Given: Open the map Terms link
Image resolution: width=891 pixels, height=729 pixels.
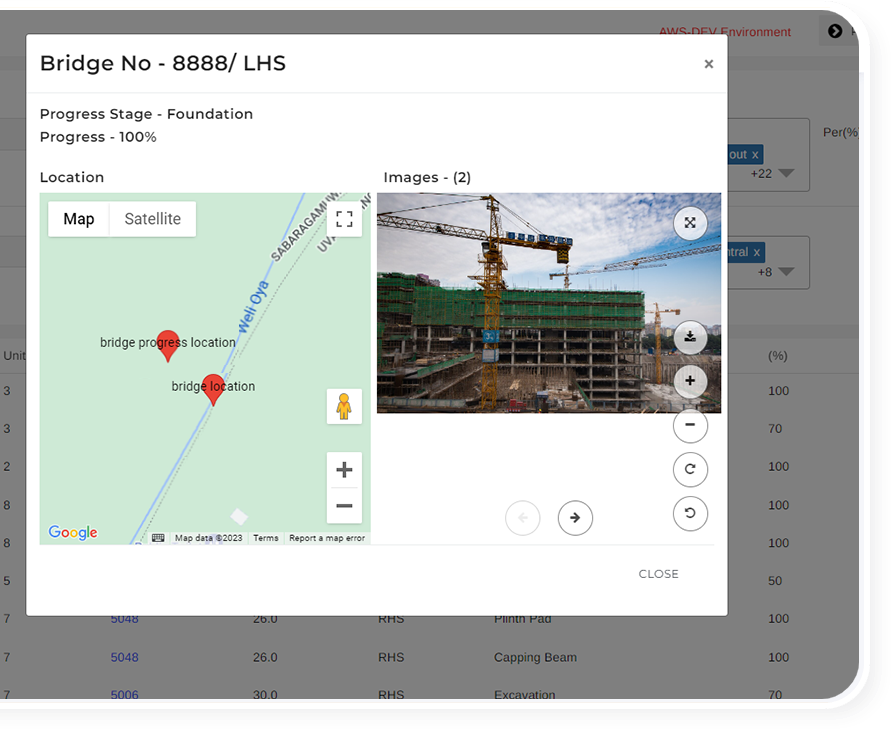Looking at the screenshot, I should [x=266, y=538].
